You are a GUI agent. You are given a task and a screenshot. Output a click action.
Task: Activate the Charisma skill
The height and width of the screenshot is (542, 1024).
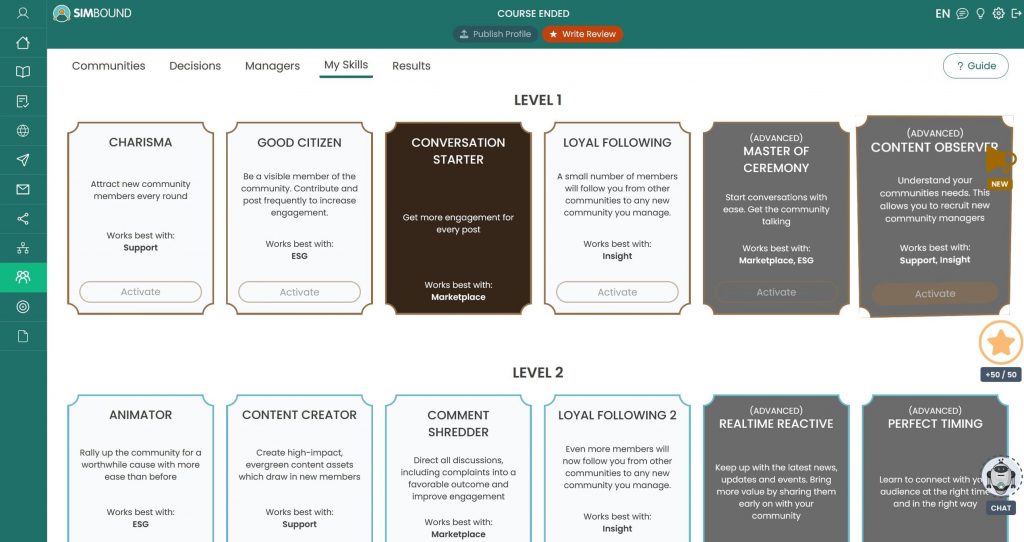coord(141,292)
